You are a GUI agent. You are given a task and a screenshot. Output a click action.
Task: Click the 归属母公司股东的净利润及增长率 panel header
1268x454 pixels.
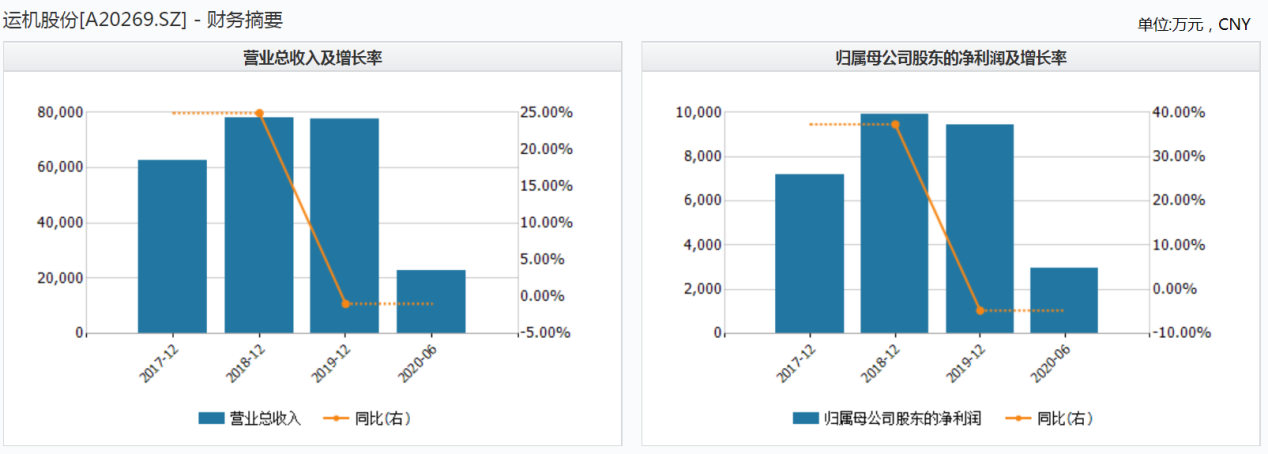click(x=951, y=58)
